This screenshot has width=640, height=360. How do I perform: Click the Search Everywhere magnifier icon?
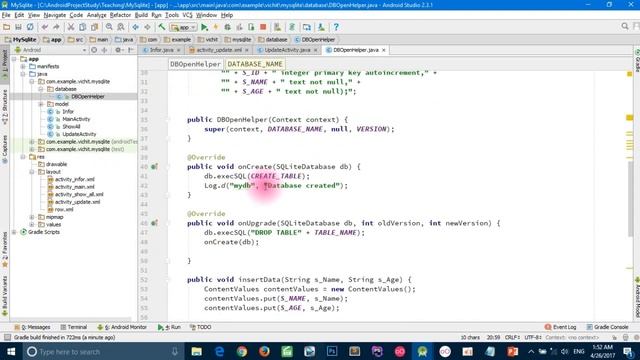[625, 27]
